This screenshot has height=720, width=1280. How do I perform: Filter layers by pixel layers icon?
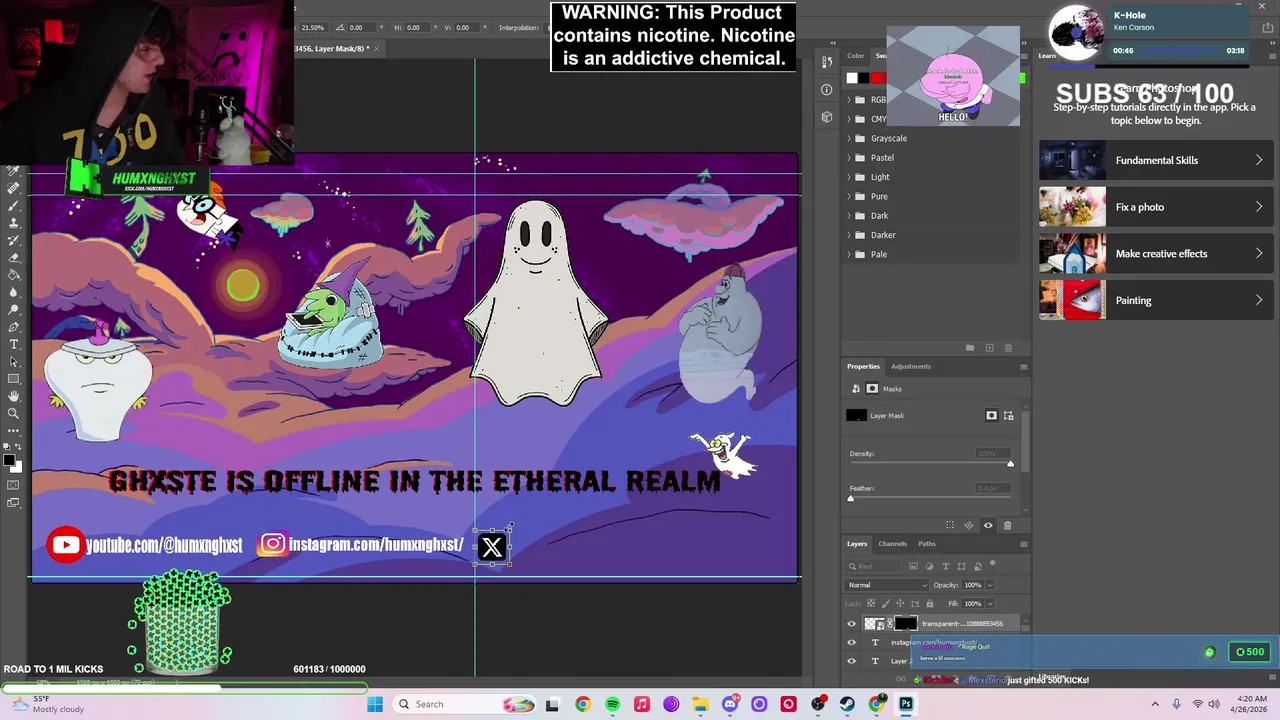(x=913, y=566)
